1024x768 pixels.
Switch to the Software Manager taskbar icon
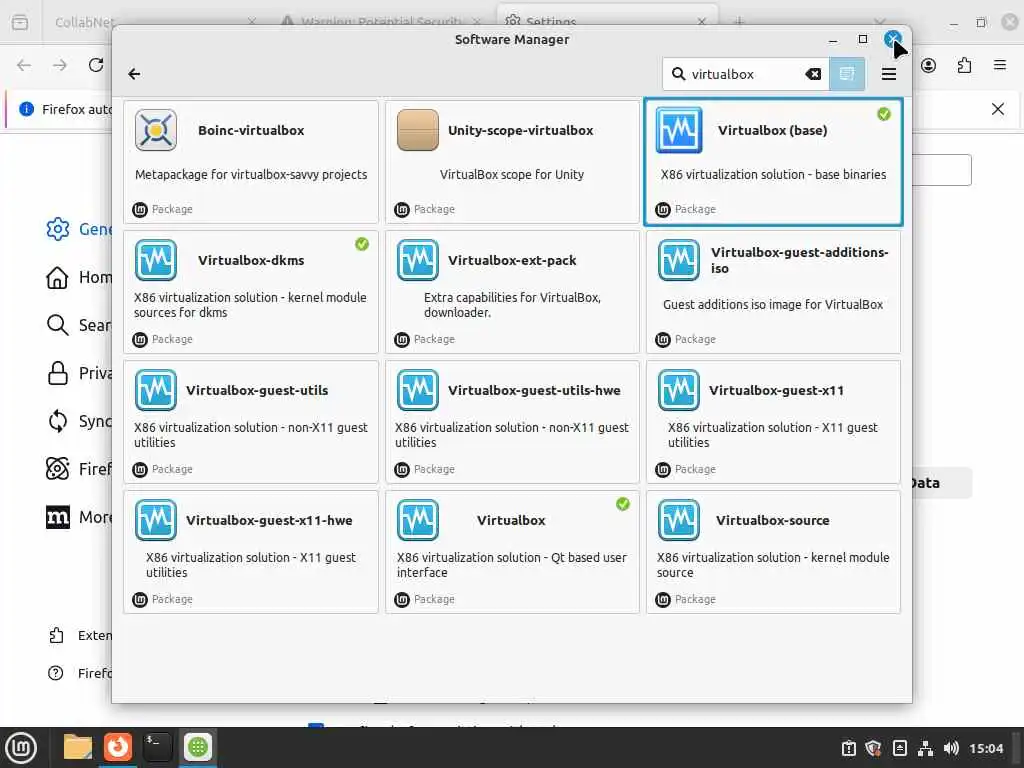(x=197, y=747)
